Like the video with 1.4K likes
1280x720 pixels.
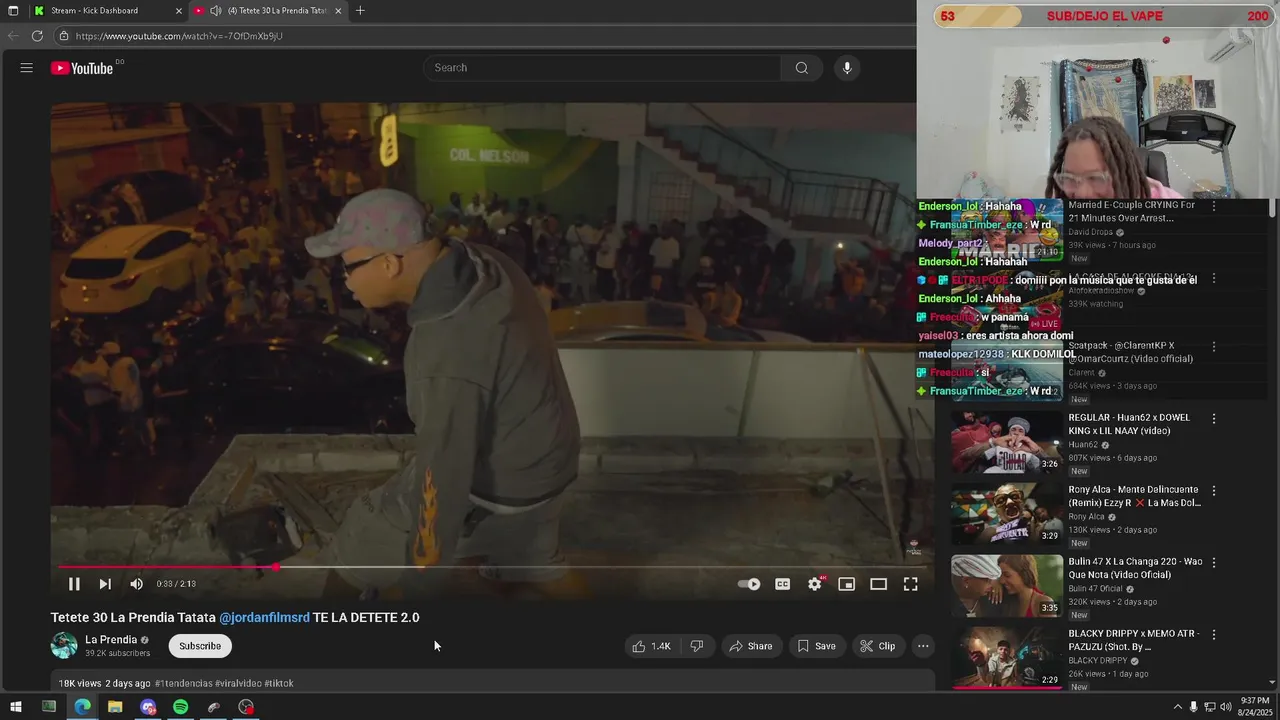[651, 646]
